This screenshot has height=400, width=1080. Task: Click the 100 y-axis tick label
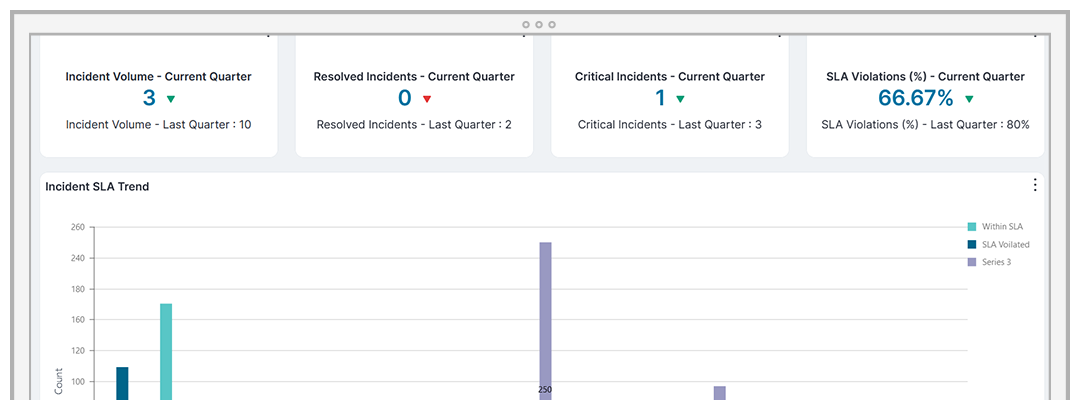point(77,381)
